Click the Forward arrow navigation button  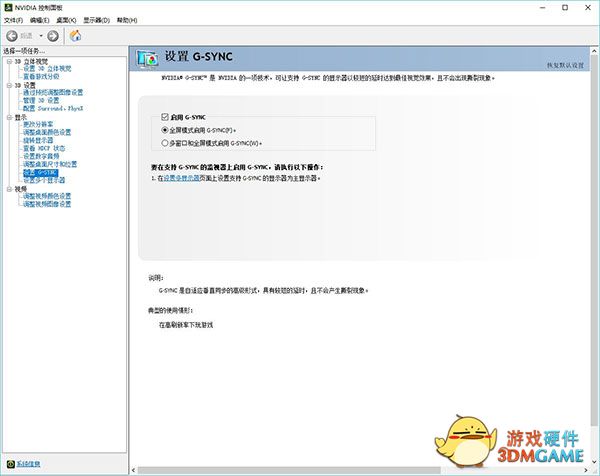[54, 35]
